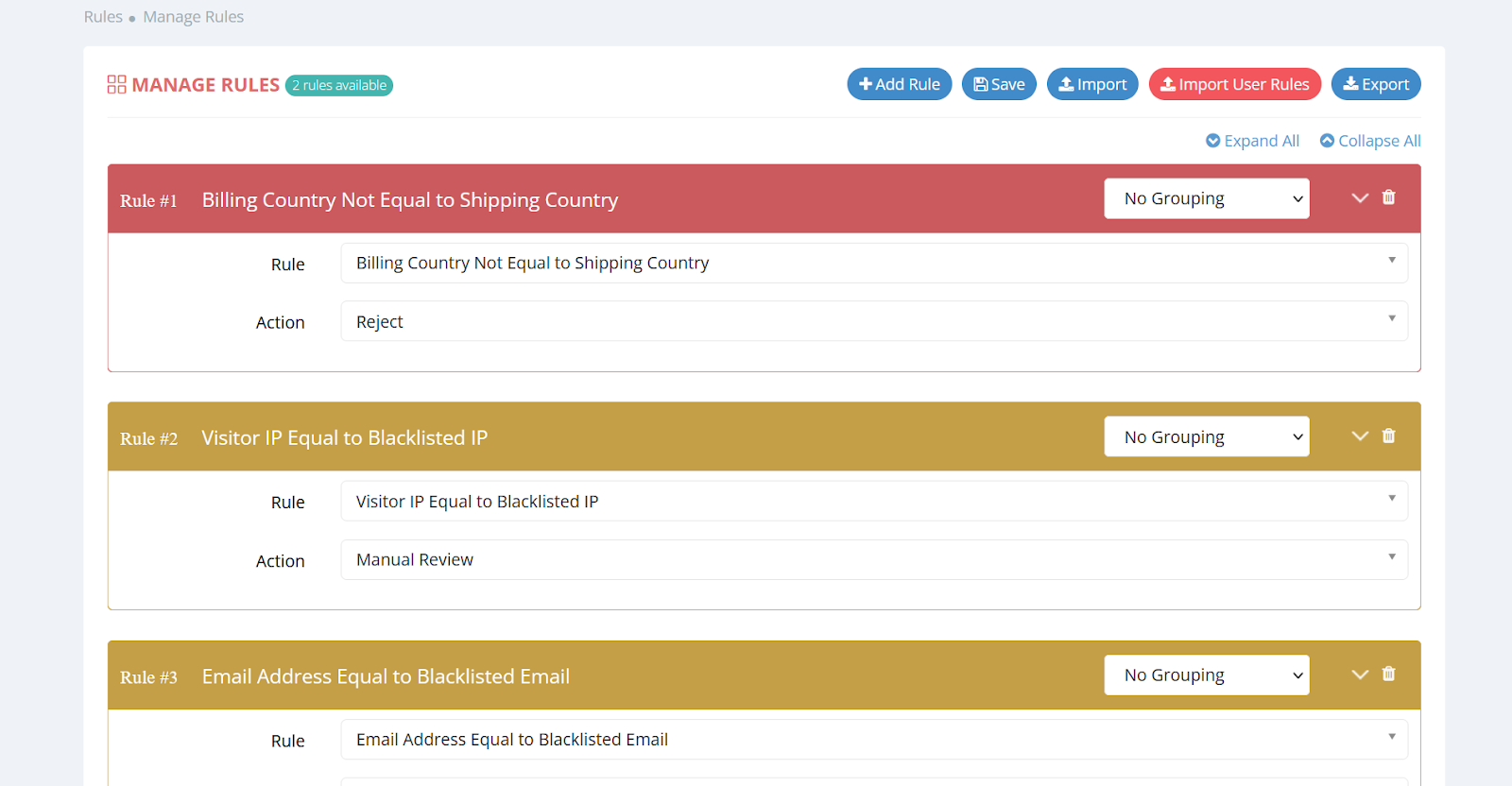Open Rule #2 grouping dropdown

point(1207,436)
